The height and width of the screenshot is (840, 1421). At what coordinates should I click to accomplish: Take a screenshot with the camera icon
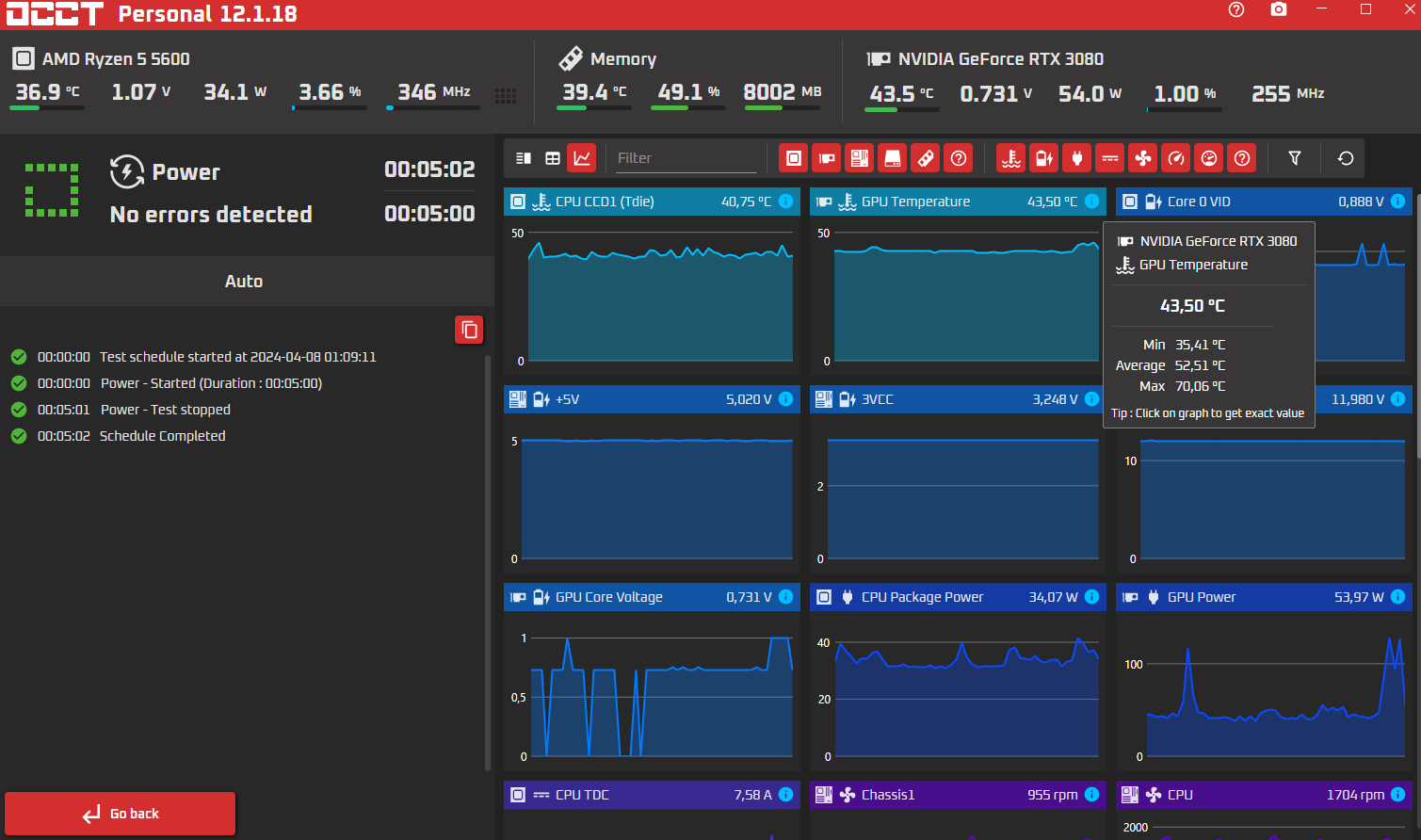pos(1278,9)
